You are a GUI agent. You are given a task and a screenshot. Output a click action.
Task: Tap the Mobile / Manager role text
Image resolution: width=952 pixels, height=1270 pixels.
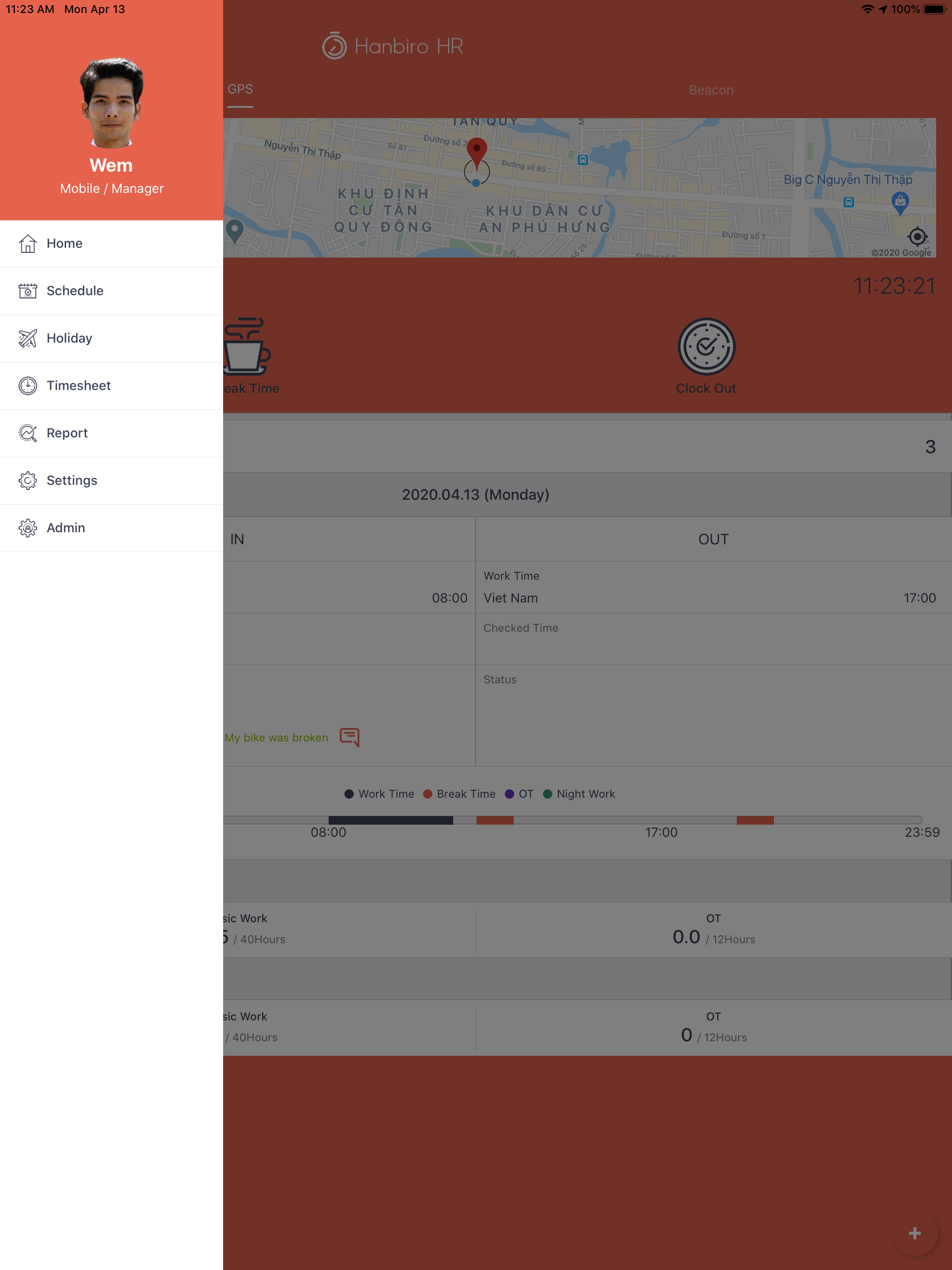pos(112,189)
